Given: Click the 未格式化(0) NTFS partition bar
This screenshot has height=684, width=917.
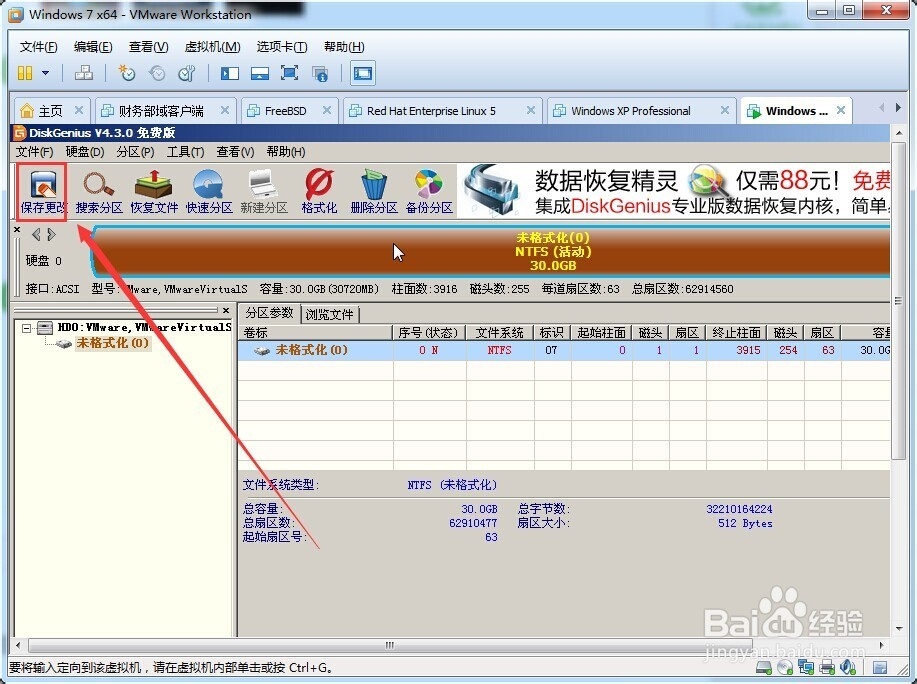Looking at the screenshot, I should (x=491, y=252).
